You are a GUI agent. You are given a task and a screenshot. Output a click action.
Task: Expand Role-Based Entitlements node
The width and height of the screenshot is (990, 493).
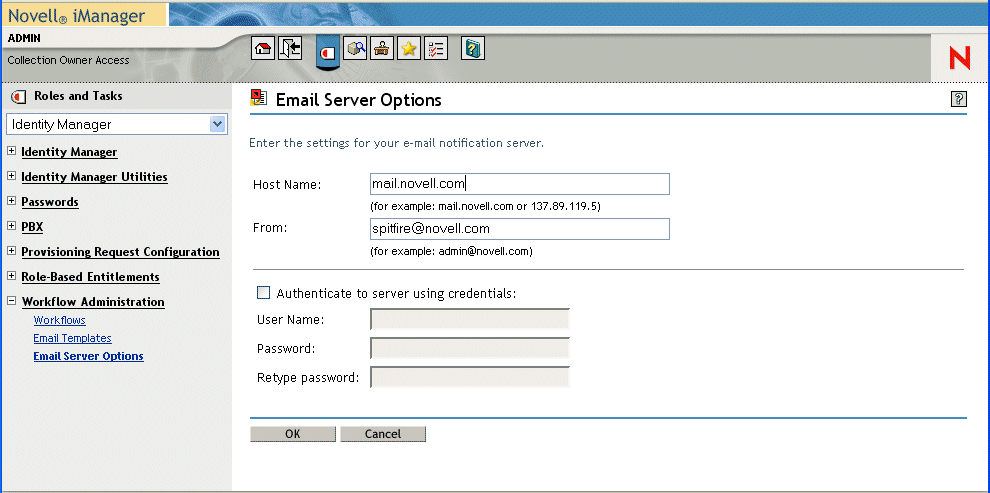click(11, 276)
